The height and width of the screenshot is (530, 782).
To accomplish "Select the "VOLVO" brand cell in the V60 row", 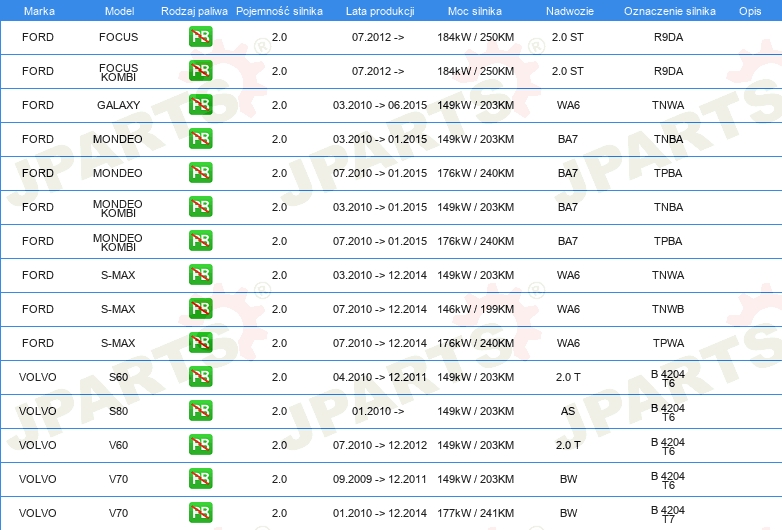I will click(38, 445).
